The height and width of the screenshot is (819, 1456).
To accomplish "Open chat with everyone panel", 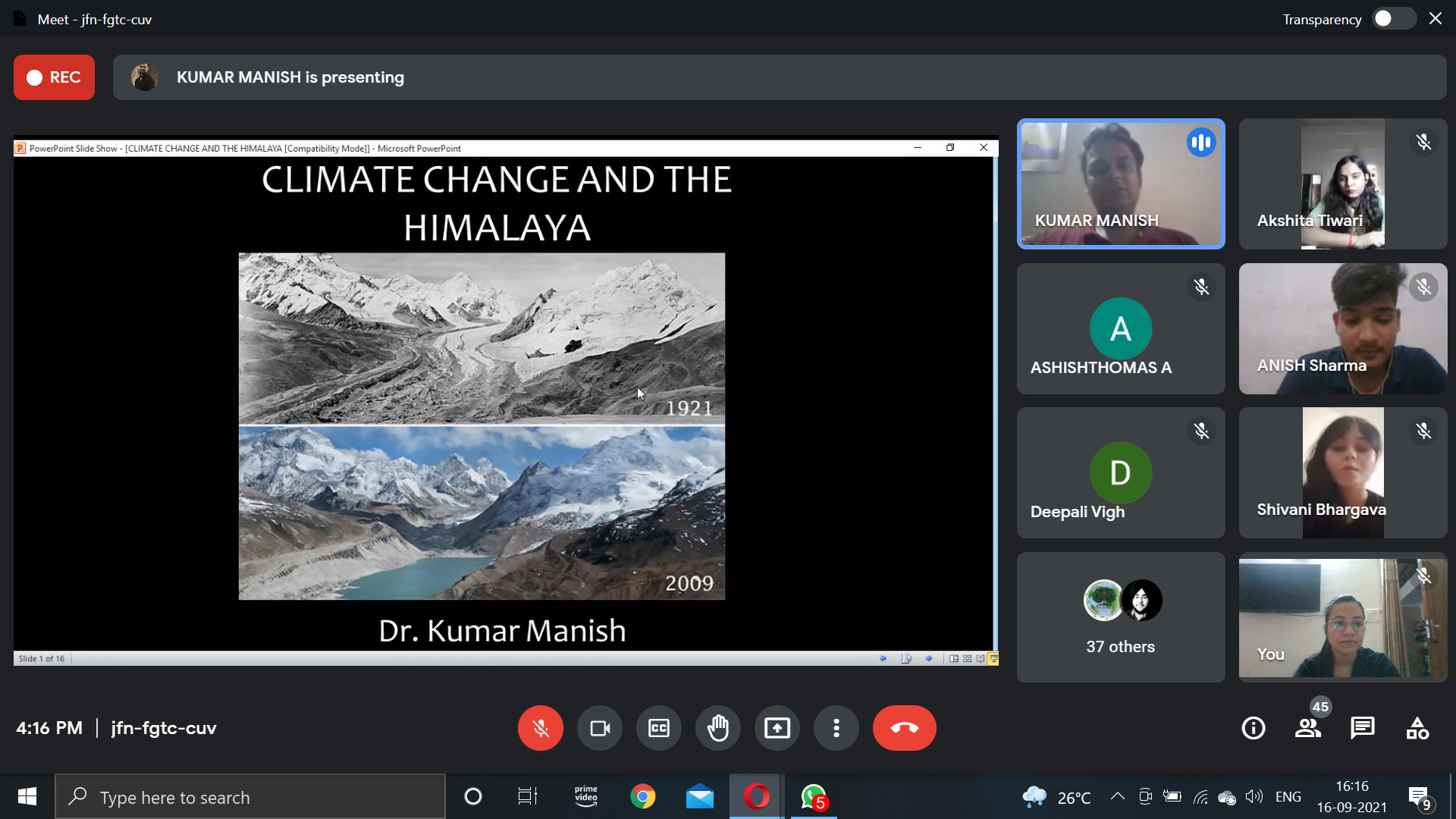I will (x=1362, y=729).
